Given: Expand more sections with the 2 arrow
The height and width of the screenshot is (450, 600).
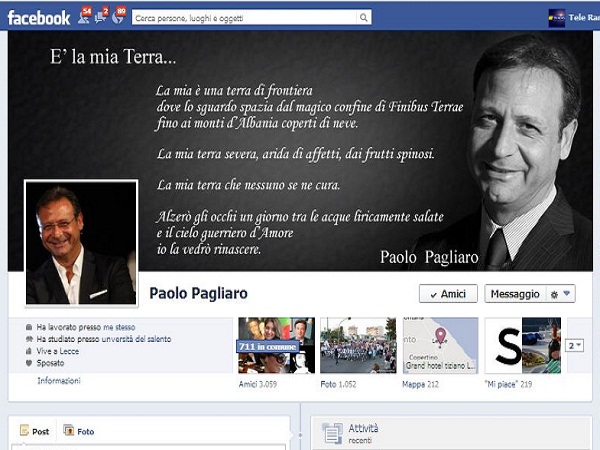Looking at the screenshot, I should tap(575, 345).
